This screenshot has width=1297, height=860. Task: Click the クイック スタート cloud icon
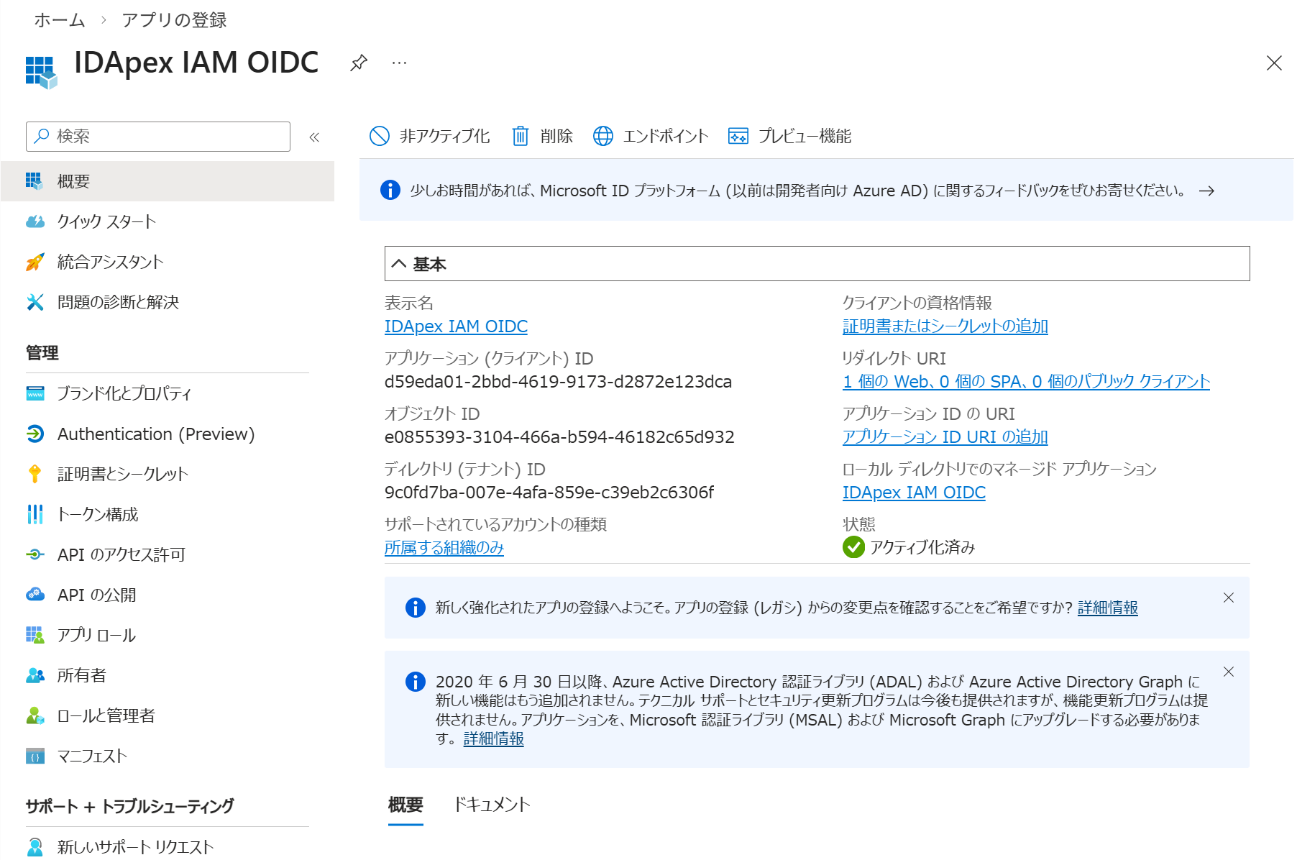click(x=35, y=221)
